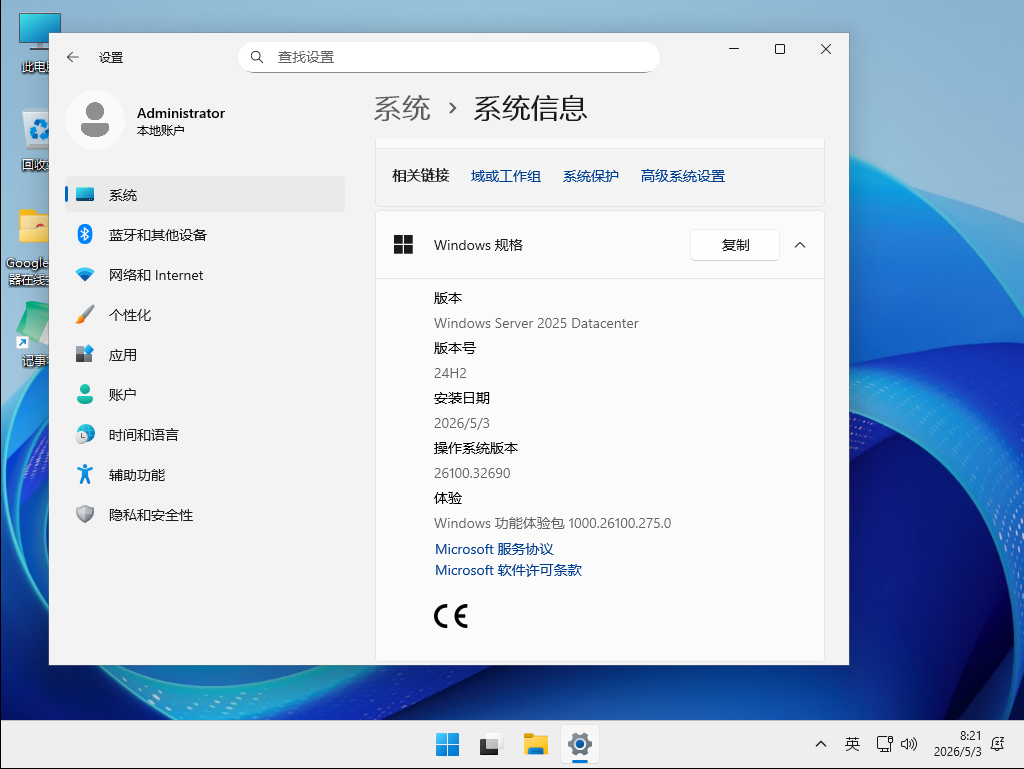
Task: Click the 系统信息 page title
Action: tap(530, 108)
